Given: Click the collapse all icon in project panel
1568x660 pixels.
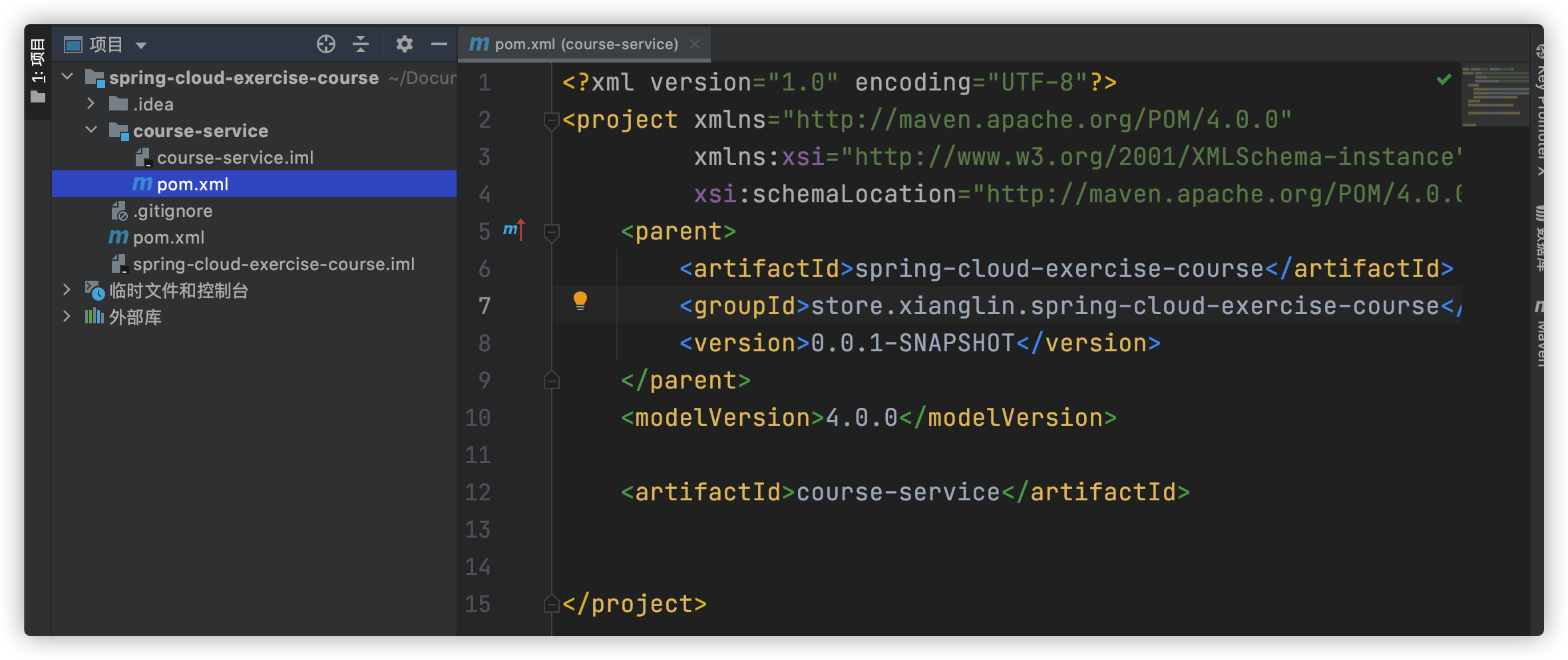Looking at the screenshot, I should click(361, 44).
